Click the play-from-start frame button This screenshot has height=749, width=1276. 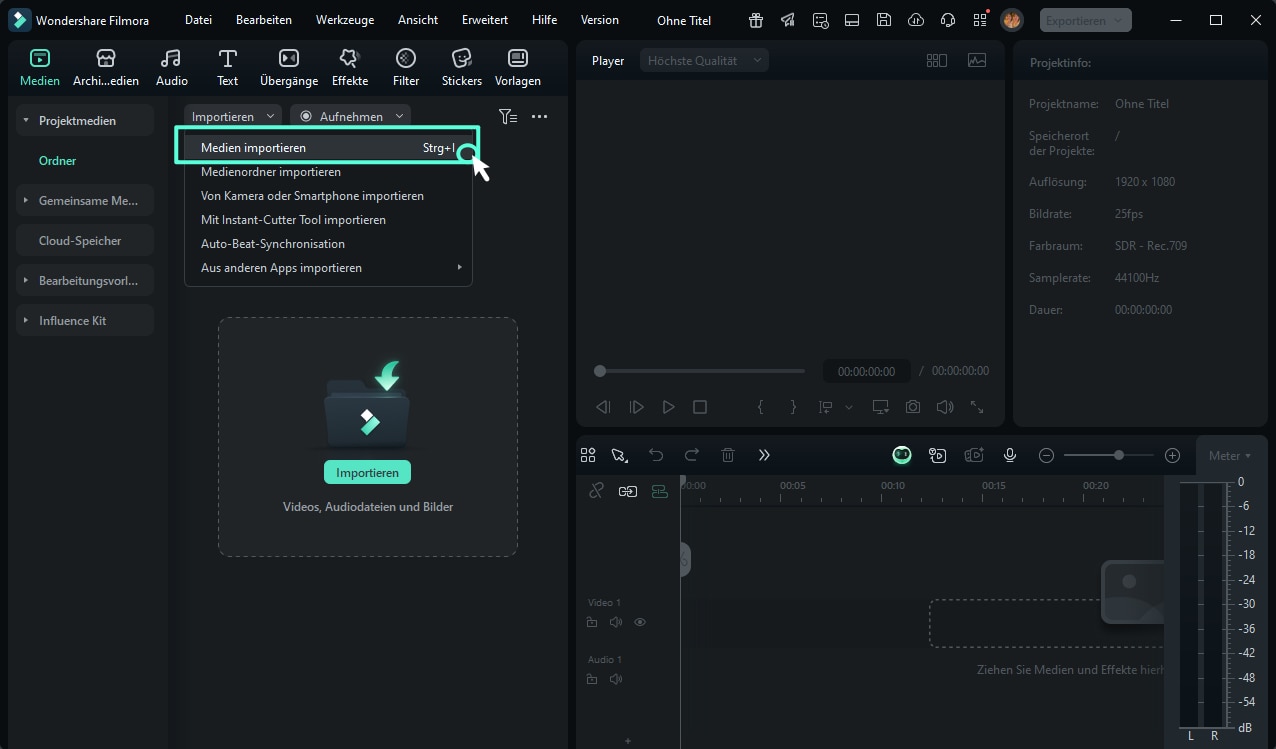tap(636, 407)
